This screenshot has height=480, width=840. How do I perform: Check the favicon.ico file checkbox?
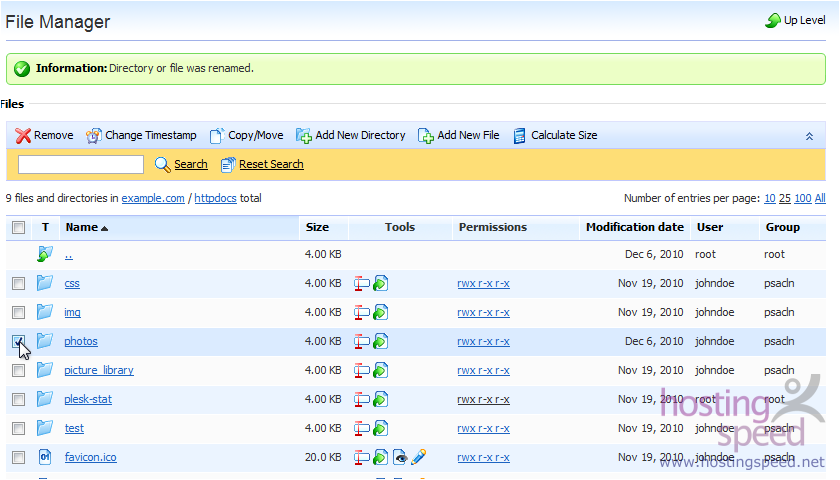click(19, 457)
